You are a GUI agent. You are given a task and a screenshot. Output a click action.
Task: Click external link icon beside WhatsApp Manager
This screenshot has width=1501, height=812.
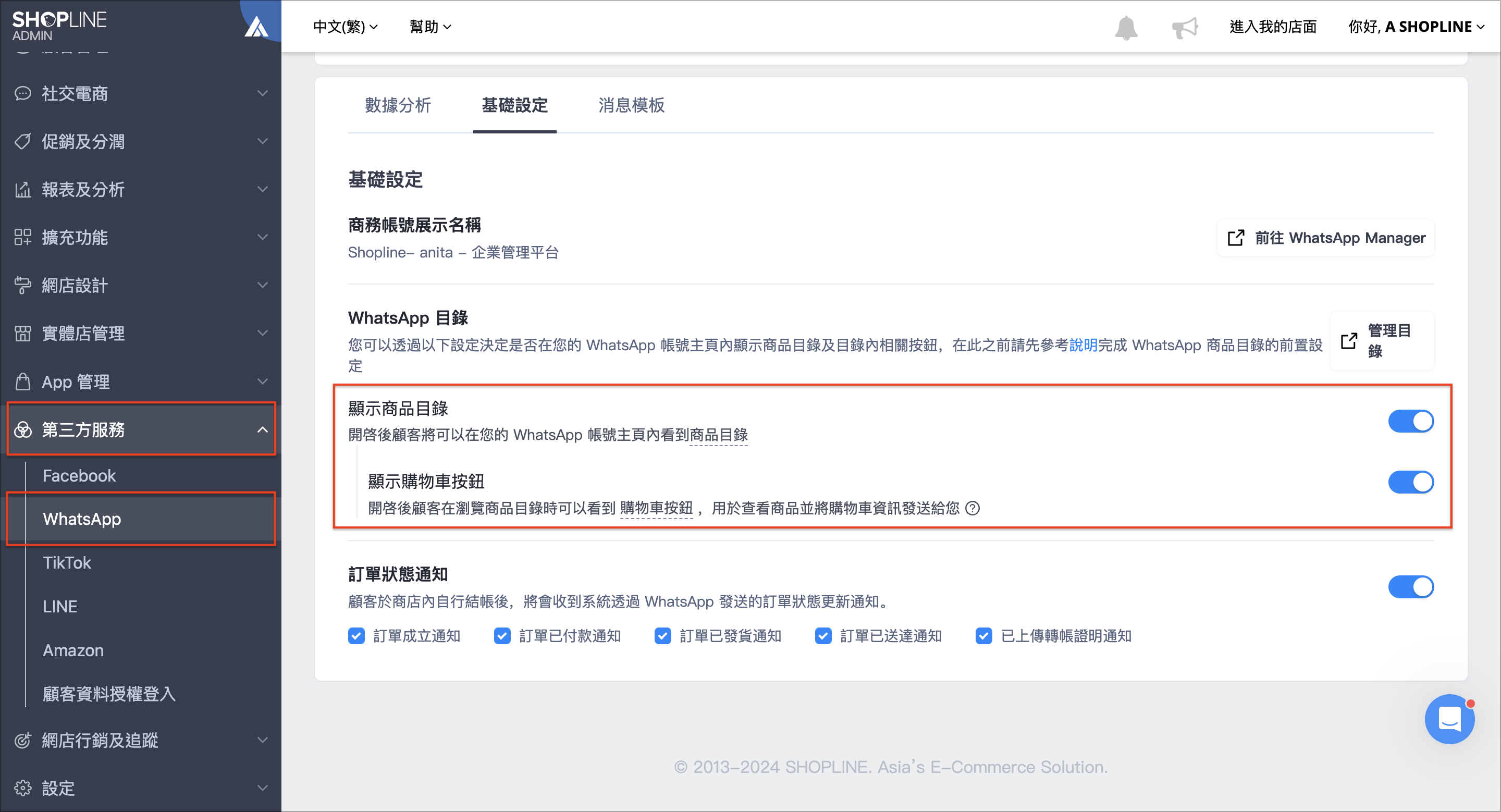pyautogui.click(x=1236, y=238)
